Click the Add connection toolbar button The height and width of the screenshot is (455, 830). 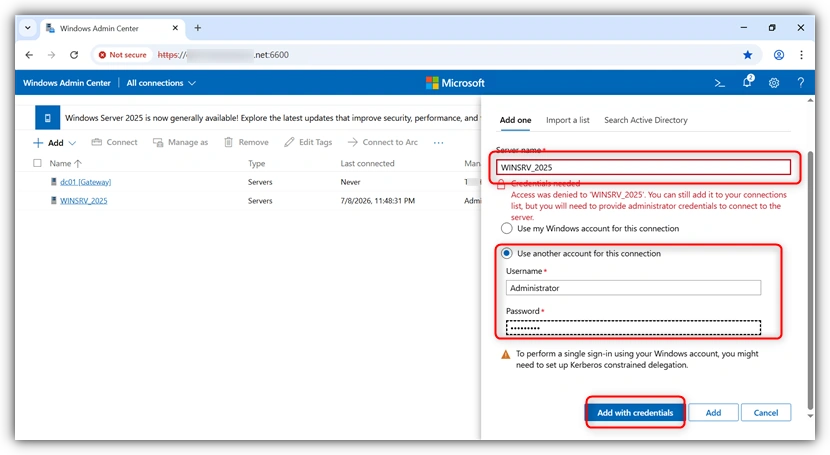pos(49,143)
